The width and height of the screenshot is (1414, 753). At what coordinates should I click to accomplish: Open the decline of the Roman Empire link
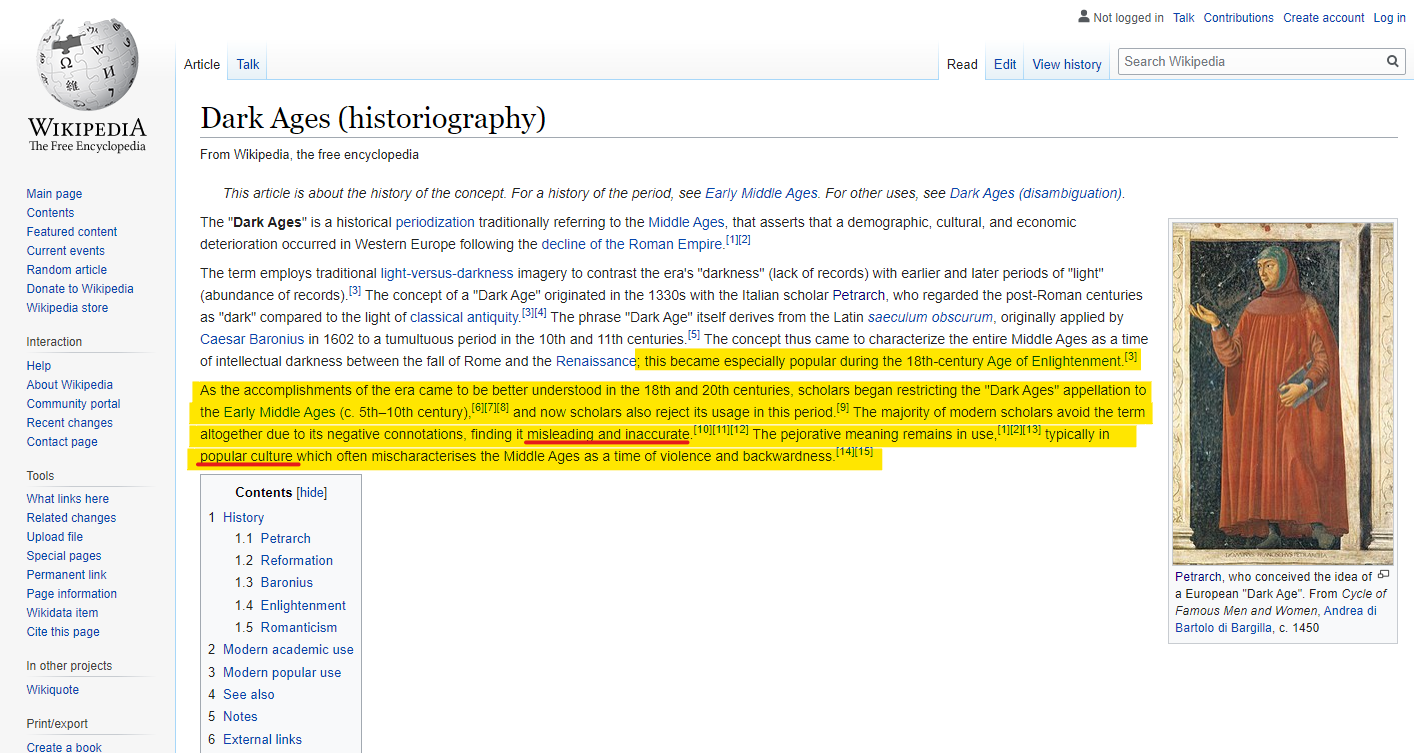(632, 244)
